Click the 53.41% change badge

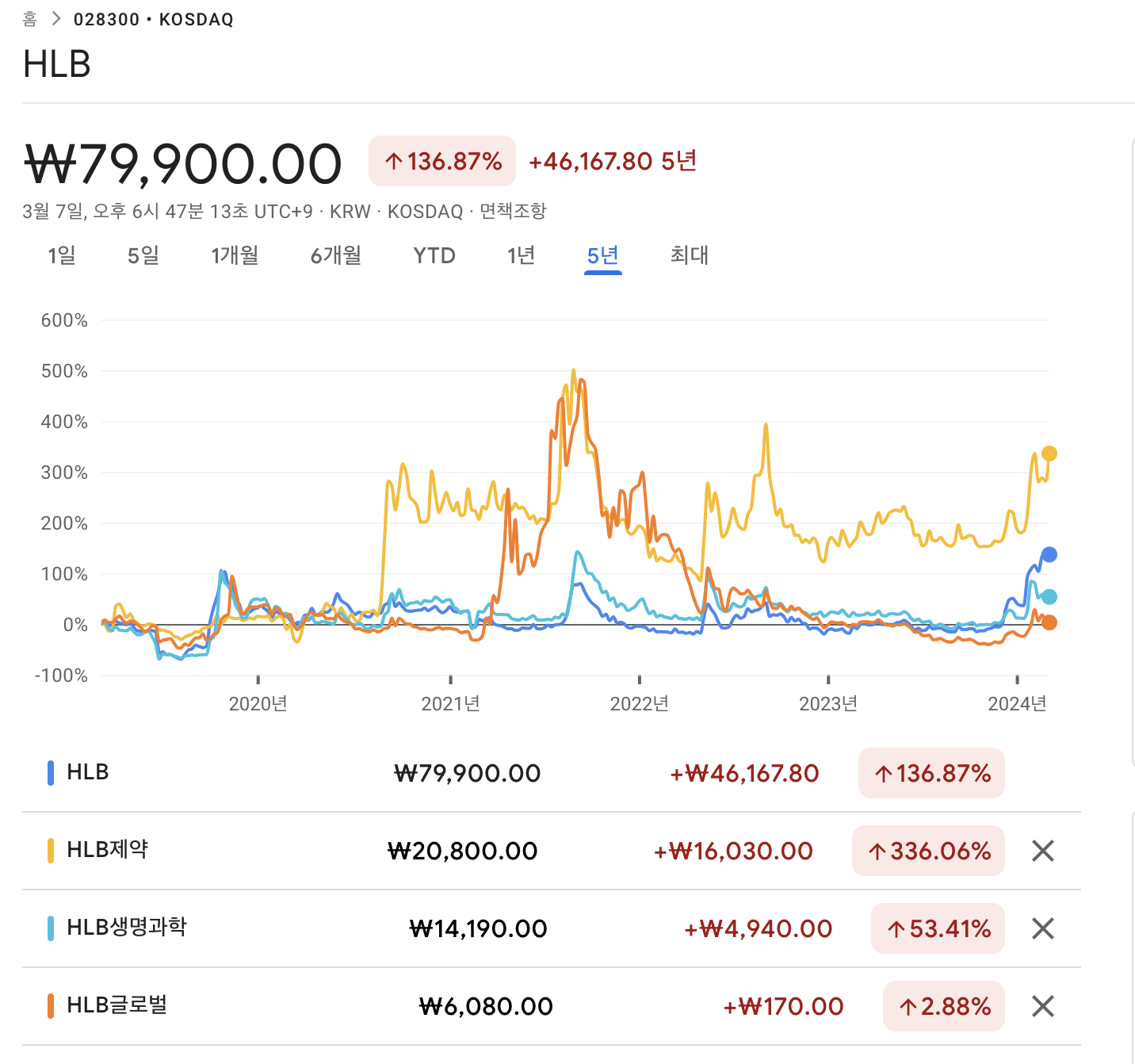tap(938, 928)
